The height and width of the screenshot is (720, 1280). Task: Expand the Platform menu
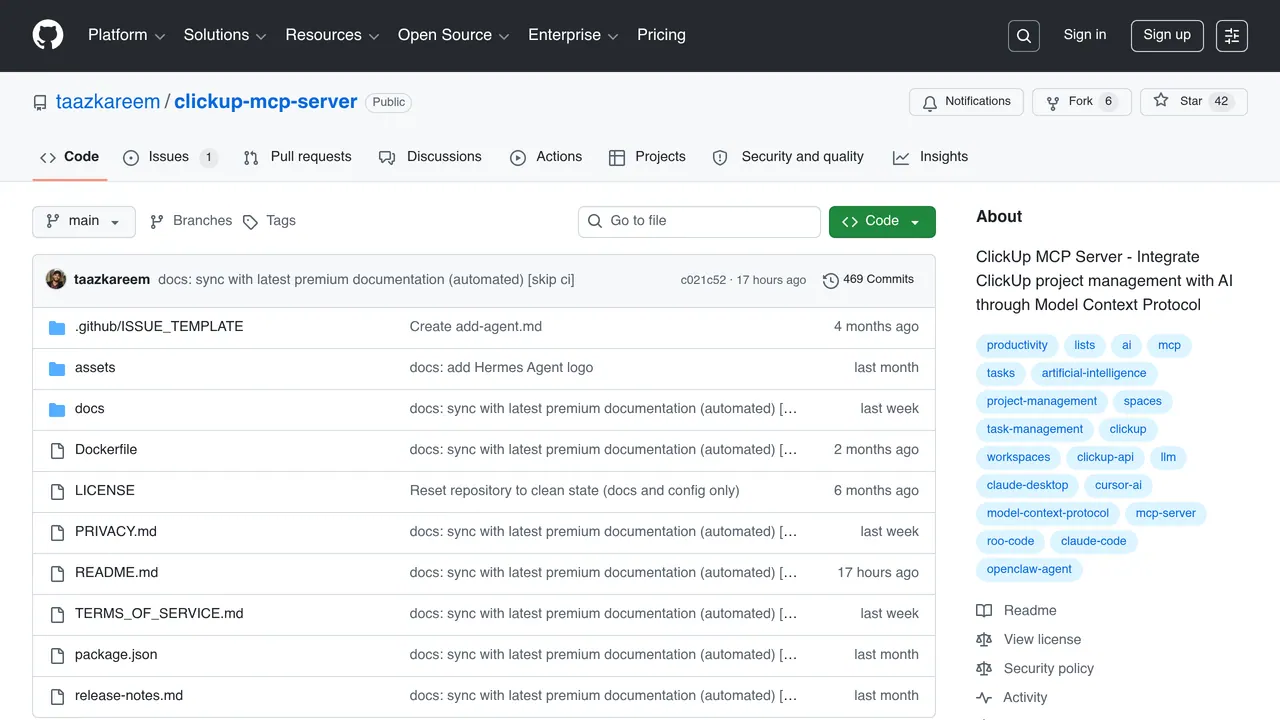[126, 35]
